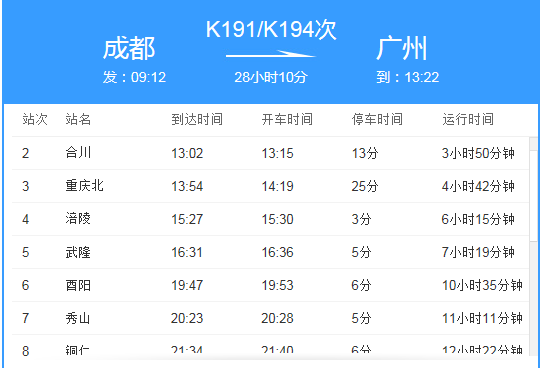Click the arrival time 到：13:22
The image size is (541, 368).
point(407,77)
